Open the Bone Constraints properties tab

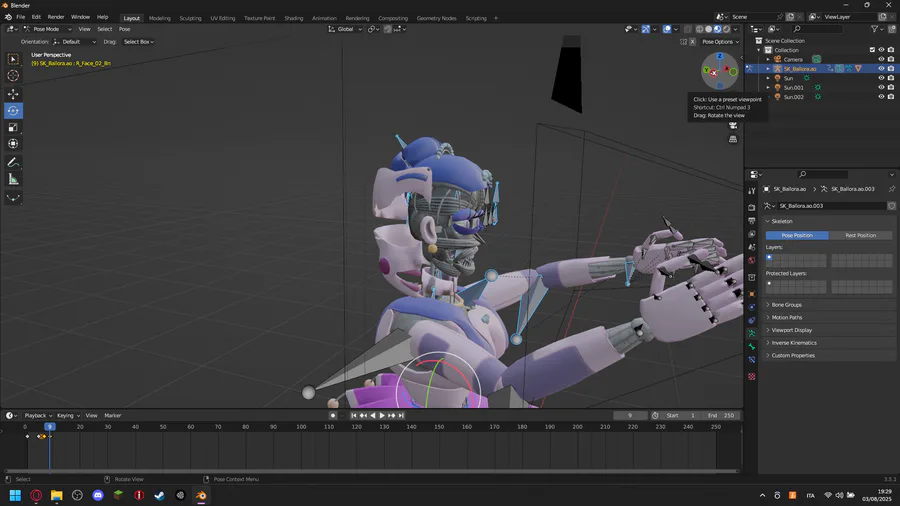point(752,360)
